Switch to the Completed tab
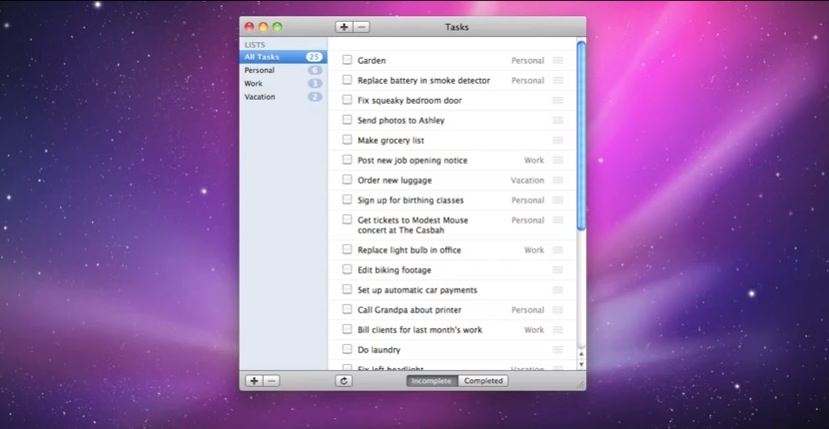Screen dimensions: 829x429 [484, 381]
